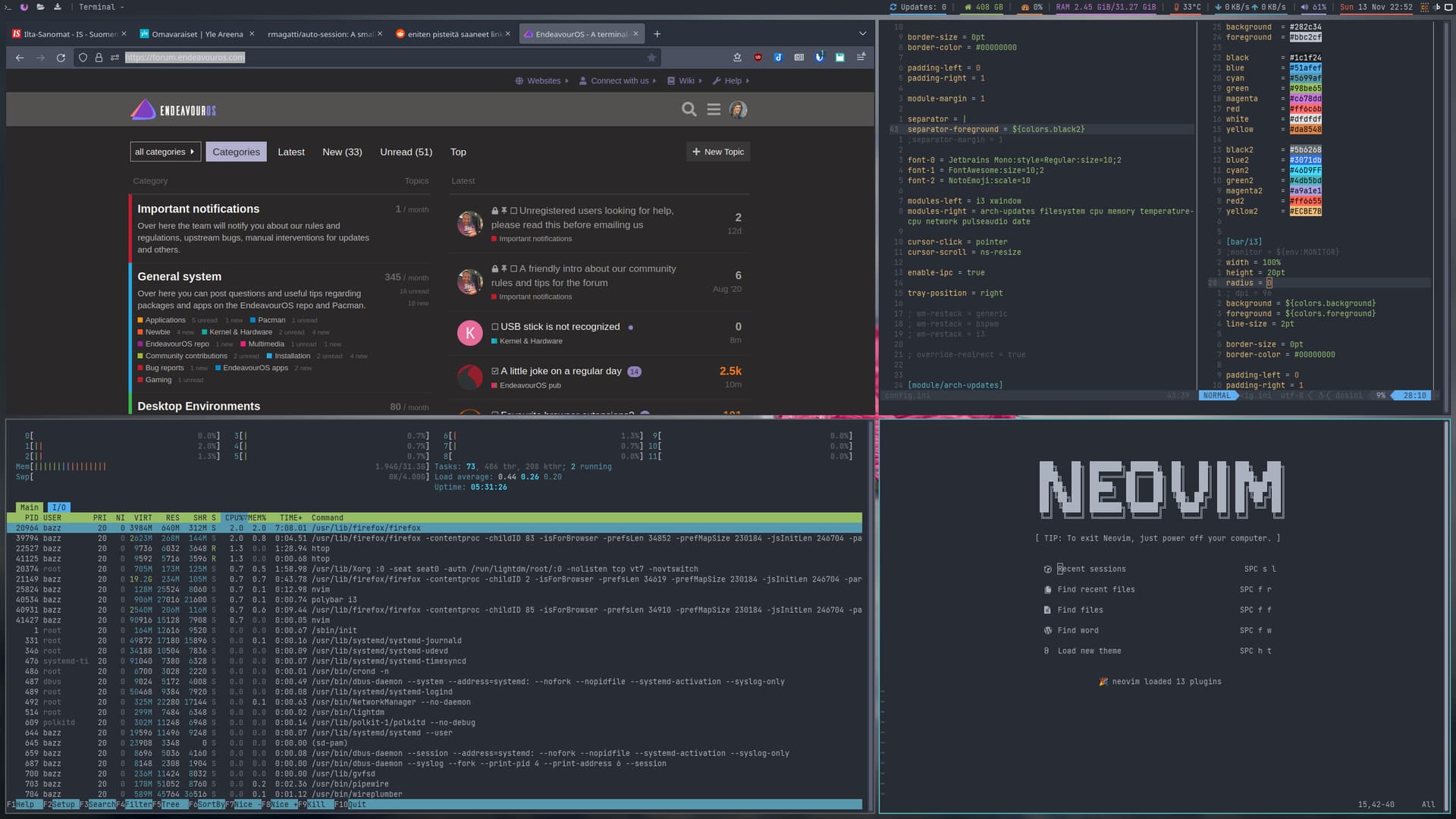The image size is (1456, 819).
Task: Click the site security padlock icon
Action: point(99,58)
